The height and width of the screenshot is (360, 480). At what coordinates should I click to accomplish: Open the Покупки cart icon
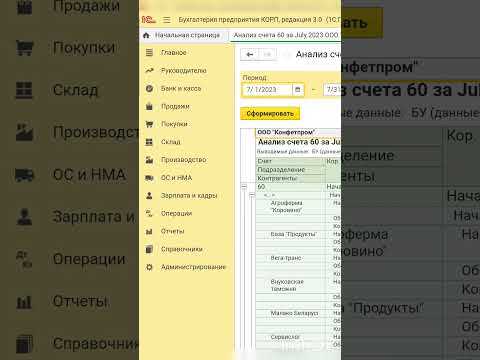click(149, 124)
